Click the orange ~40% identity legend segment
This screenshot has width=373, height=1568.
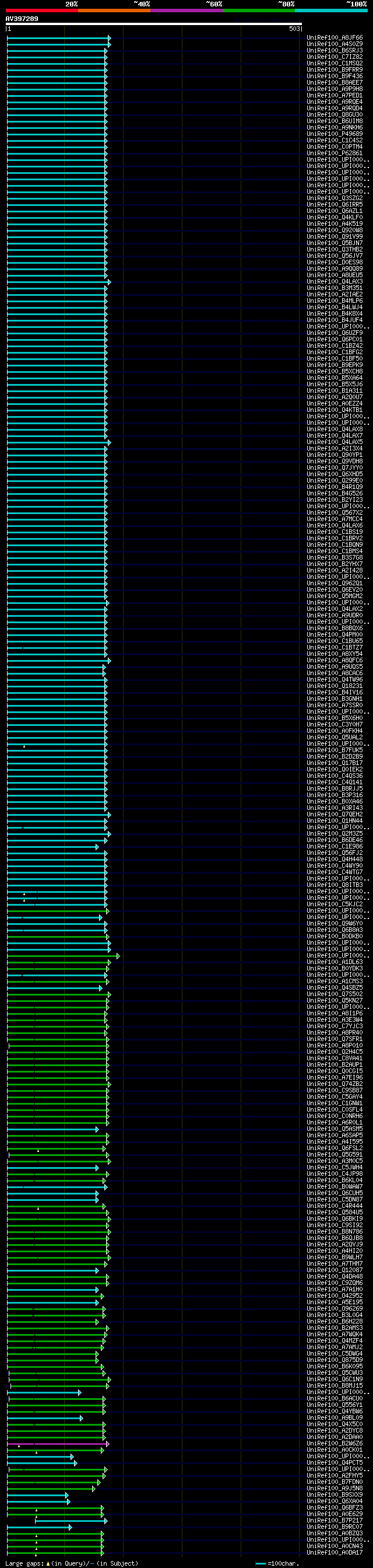coord(114,11)
